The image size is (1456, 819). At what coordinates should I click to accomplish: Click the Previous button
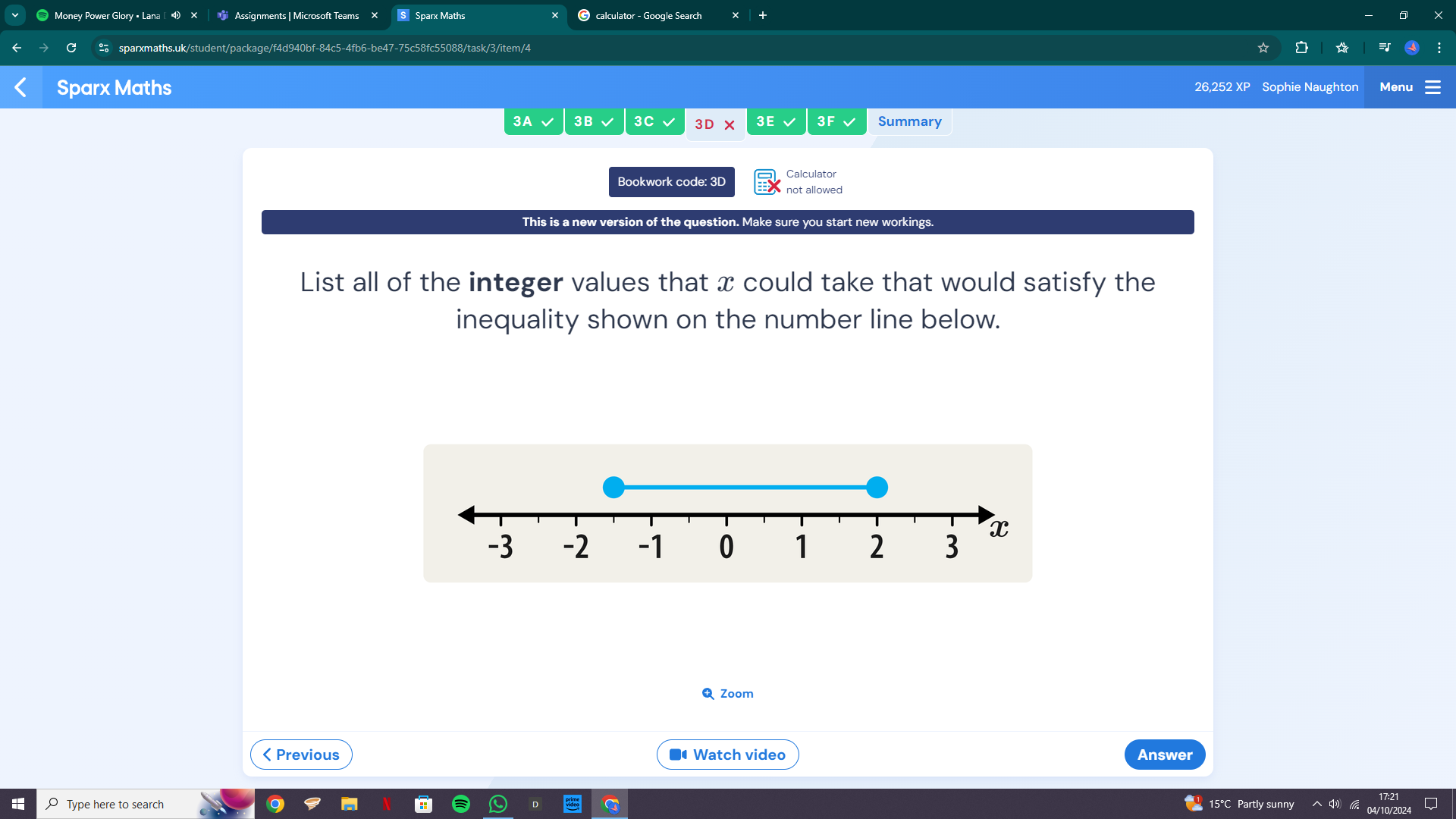pyautogui.click(x=300, y=754)
